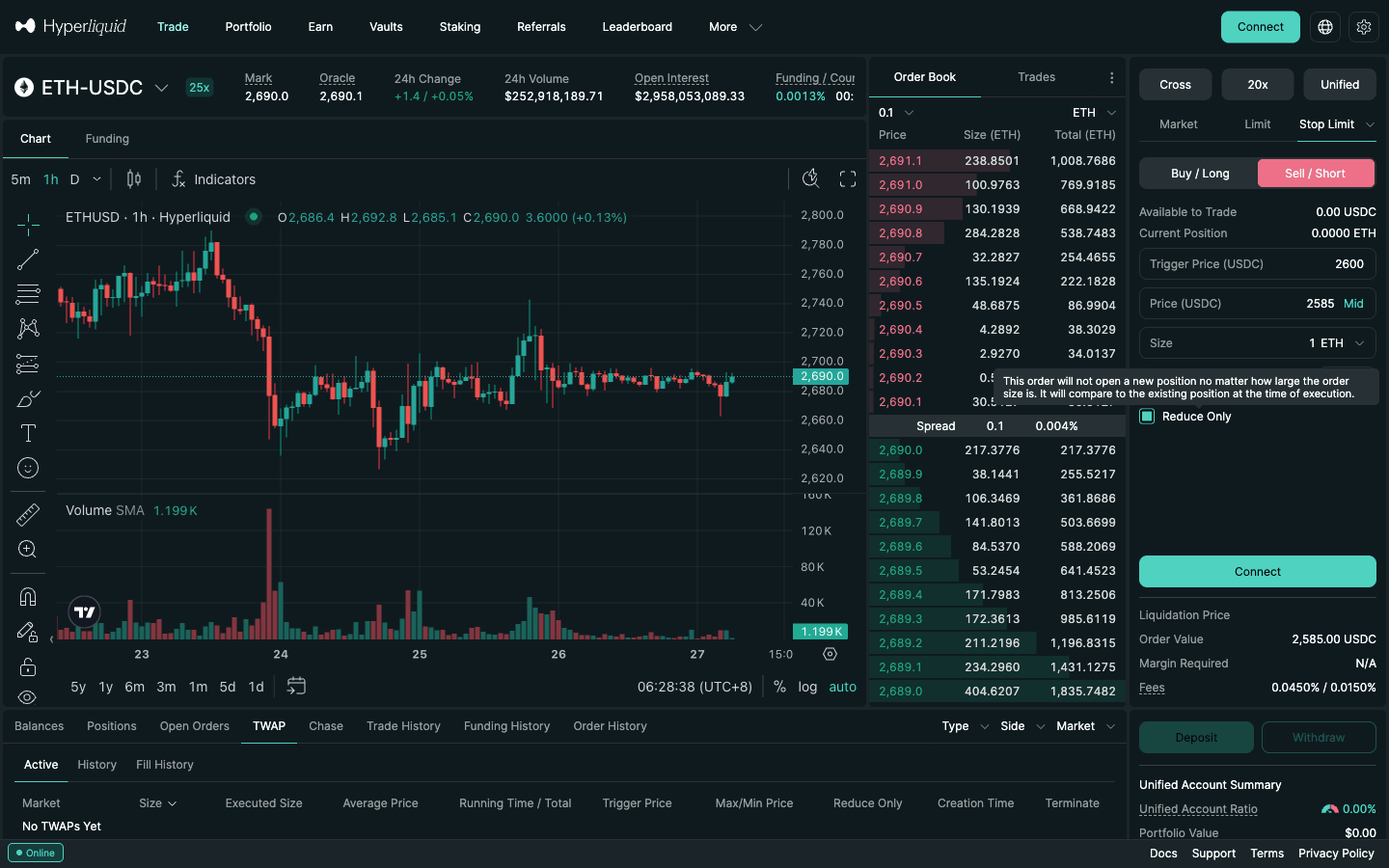Toggle auto scale on chart

842,687
